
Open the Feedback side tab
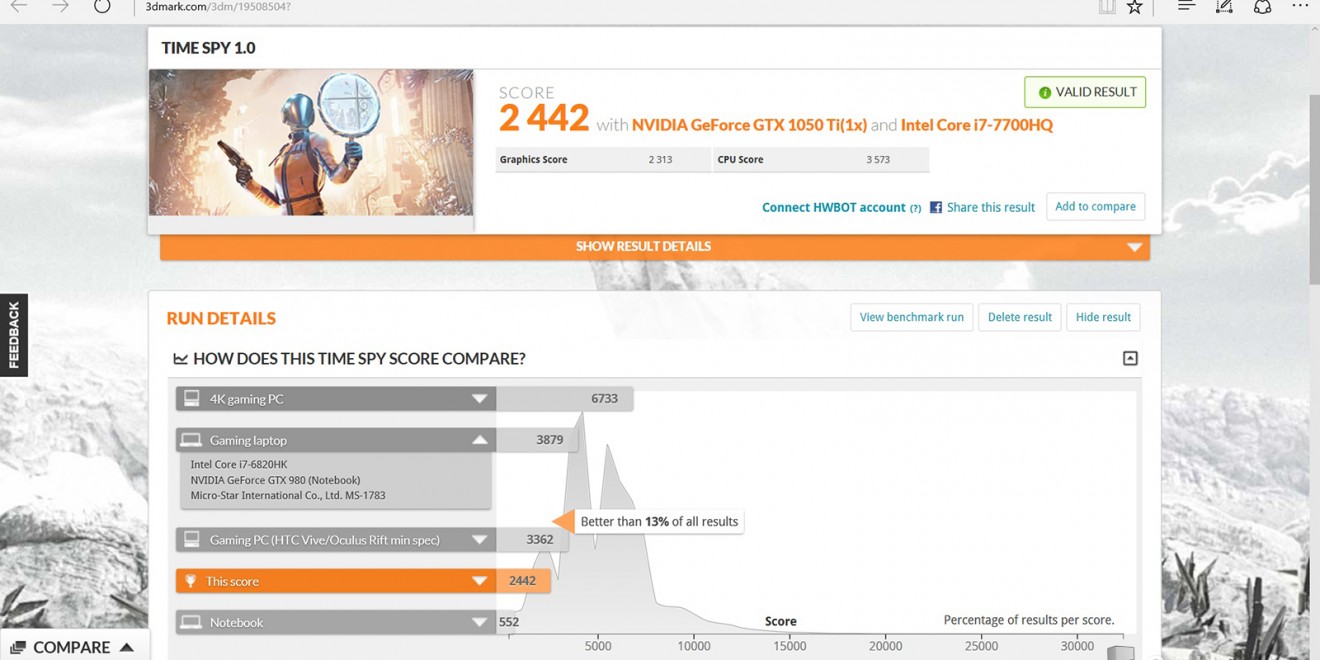[x=14, y=335]
